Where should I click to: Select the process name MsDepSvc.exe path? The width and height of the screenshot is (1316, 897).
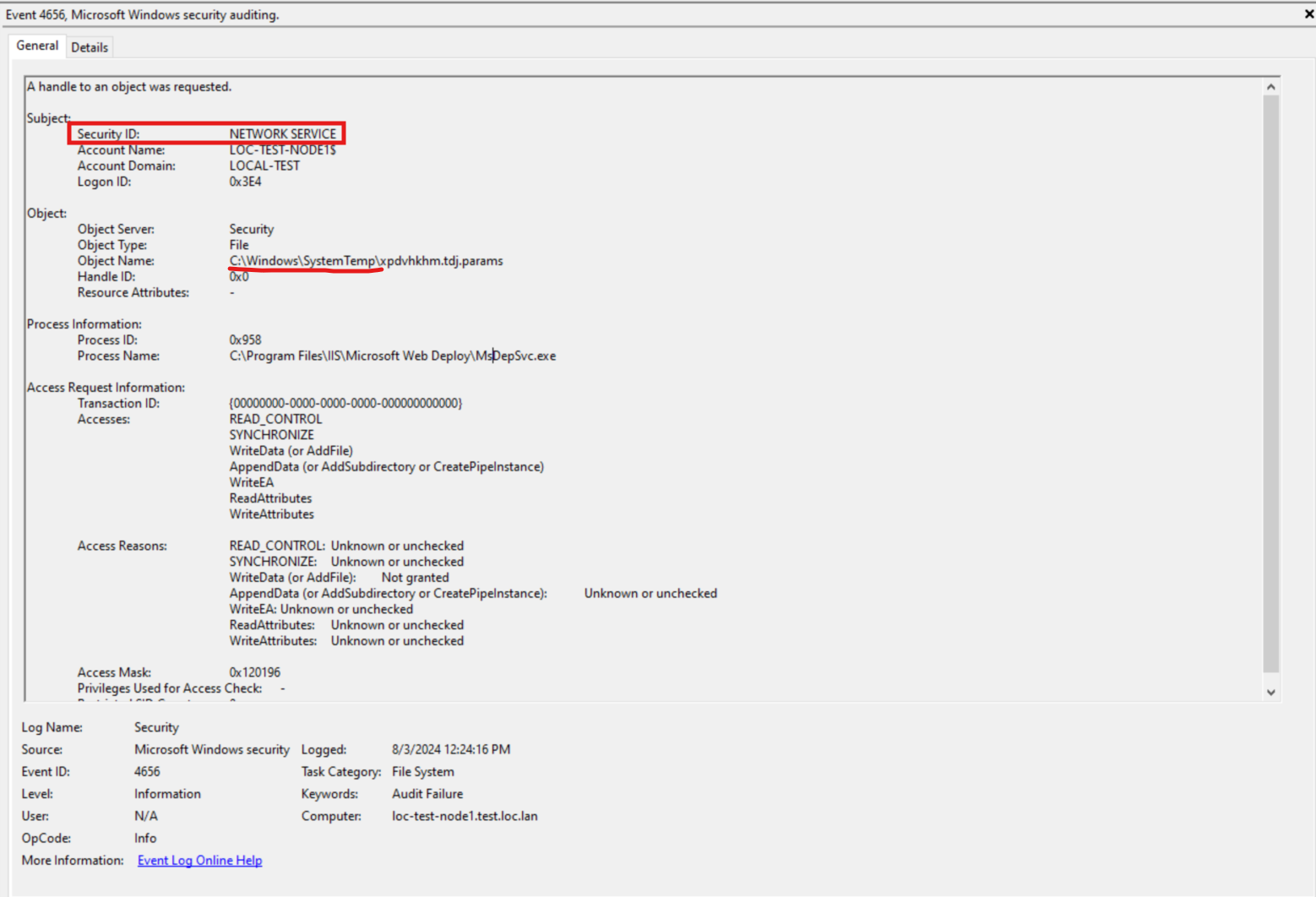tap(393, 356)
